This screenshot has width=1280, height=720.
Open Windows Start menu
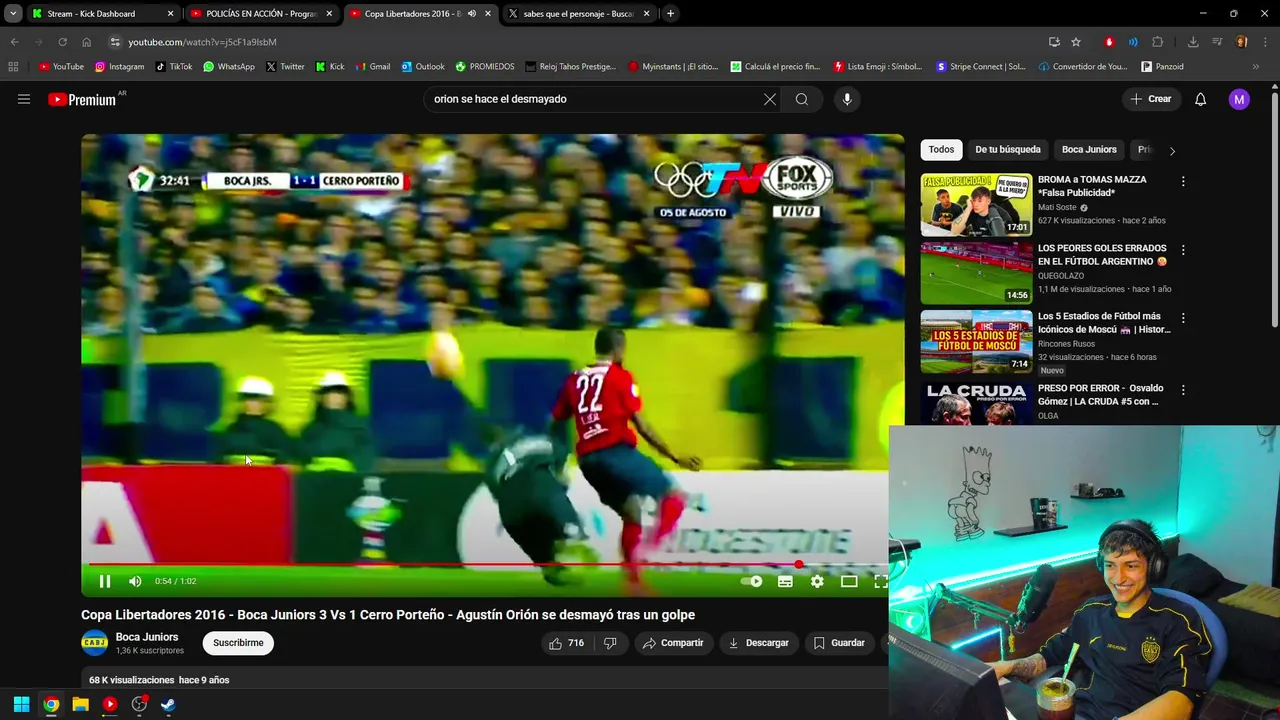click(x=21, y=704)
